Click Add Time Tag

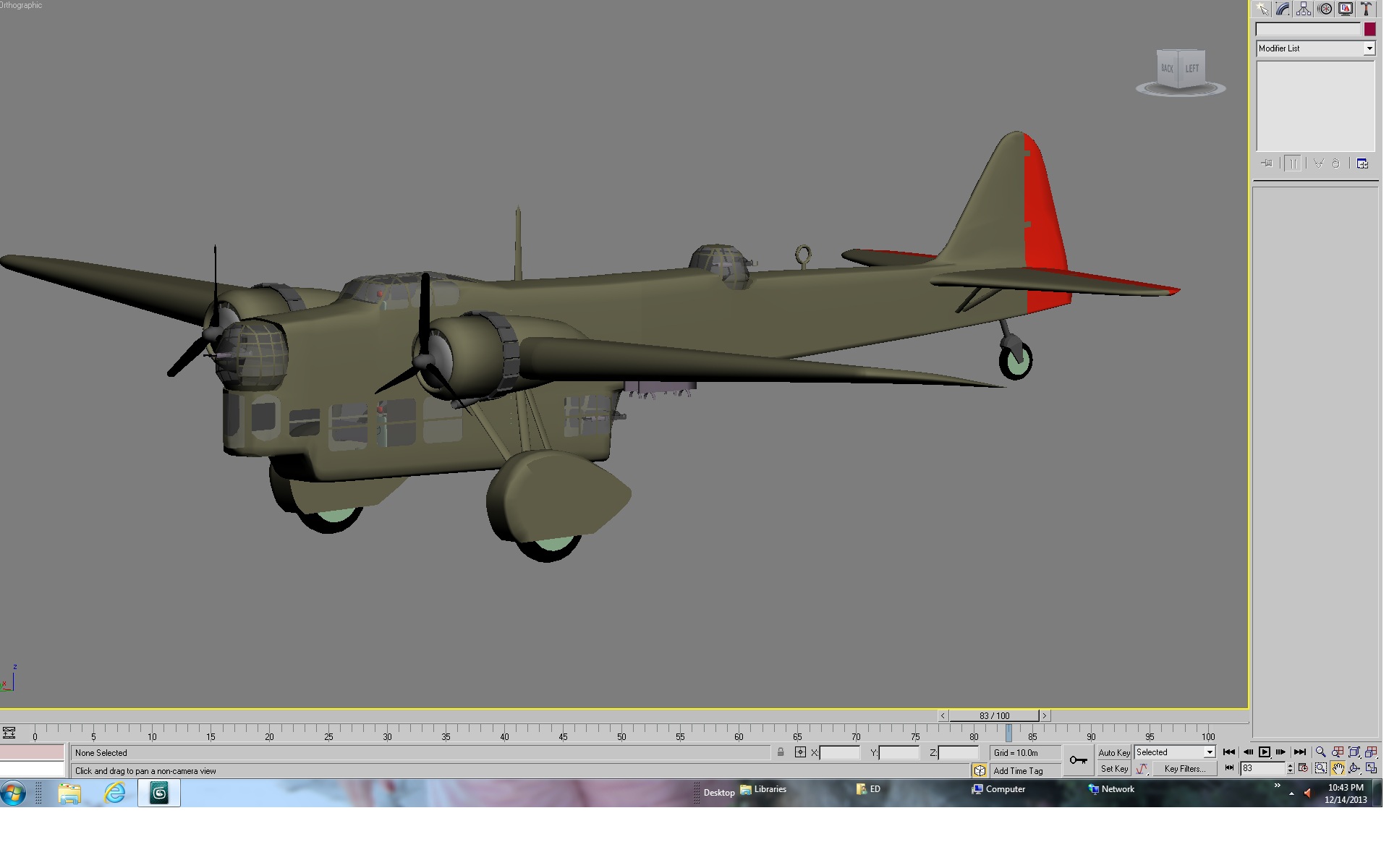coord(1018,771)
